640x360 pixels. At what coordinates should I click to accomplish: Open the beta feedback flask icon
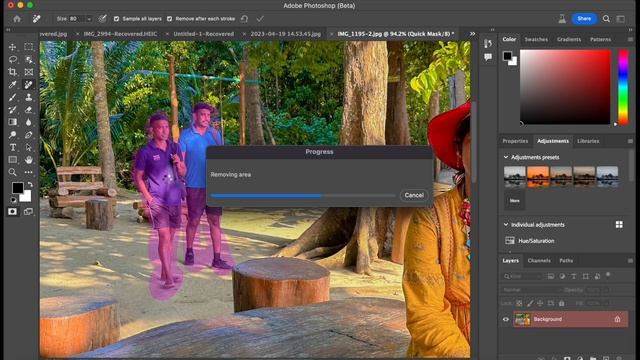pyautogui.click(x=562, y=19)
